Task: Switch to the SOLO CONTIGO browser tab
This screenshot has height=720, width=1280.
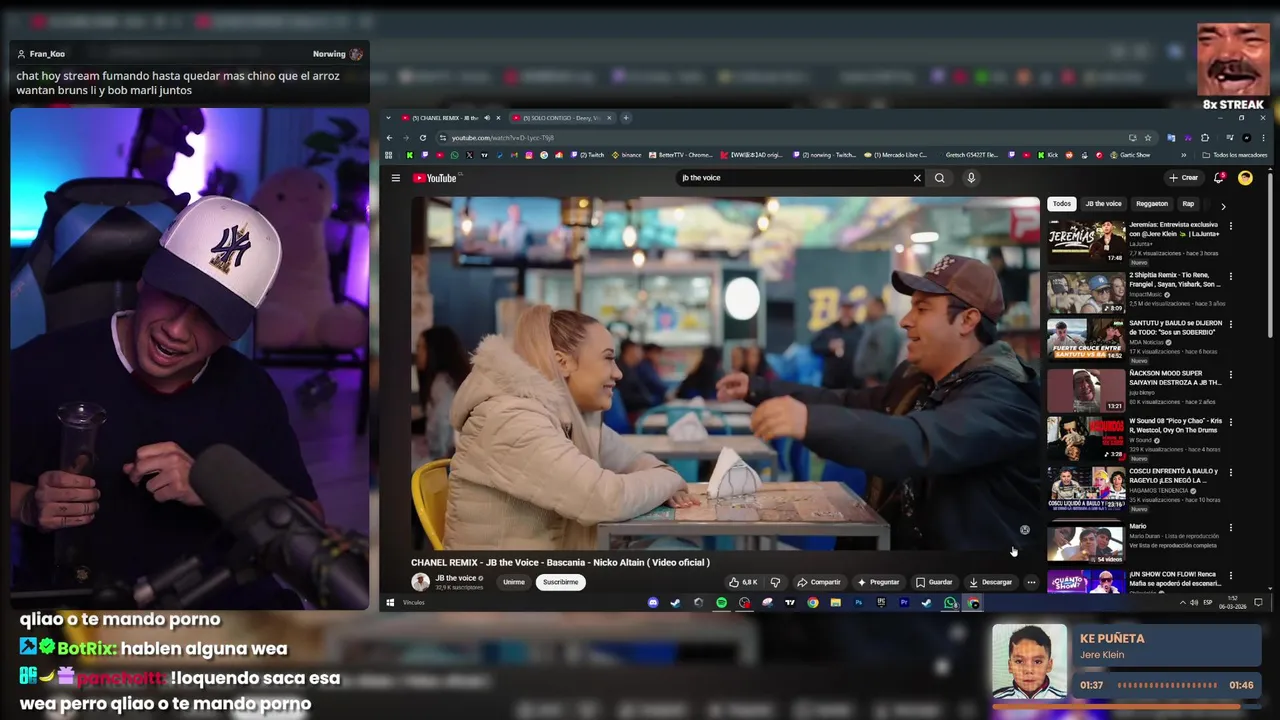Action: 561,118
